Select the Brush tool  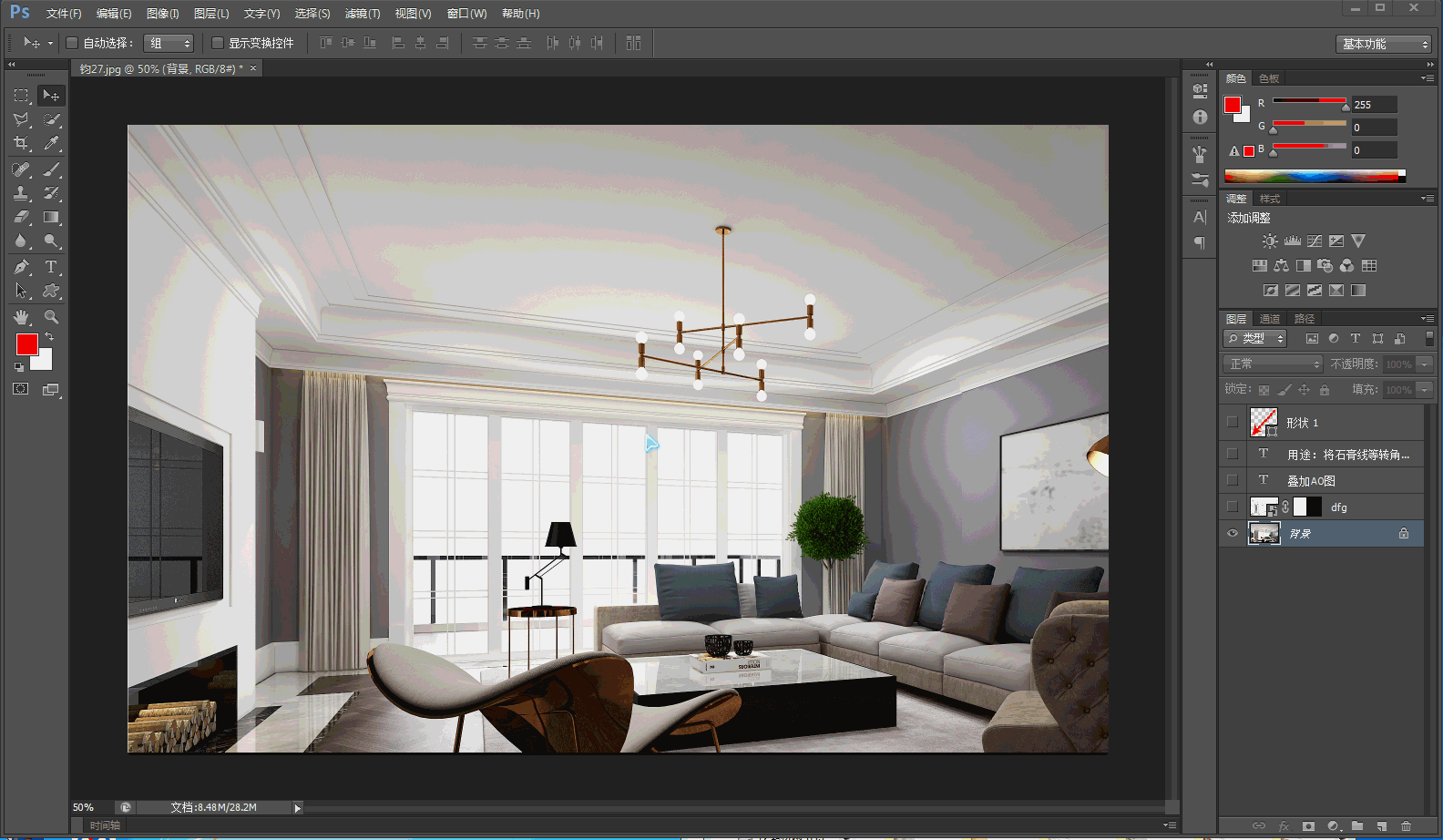tap(51, 169)
